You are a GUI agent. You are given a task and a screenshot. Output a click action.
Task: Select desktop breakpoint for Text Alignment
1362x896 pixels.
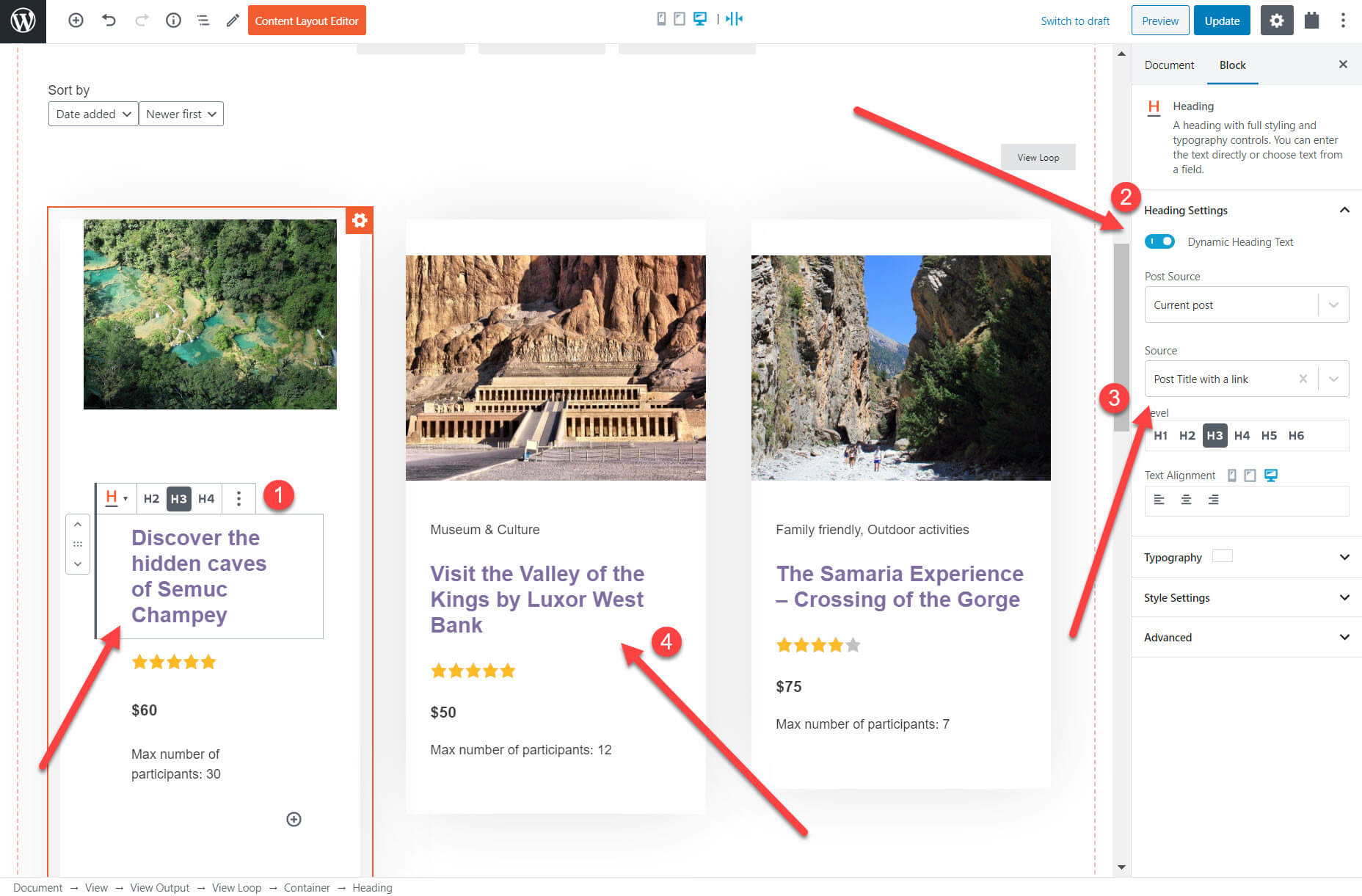1271,476
